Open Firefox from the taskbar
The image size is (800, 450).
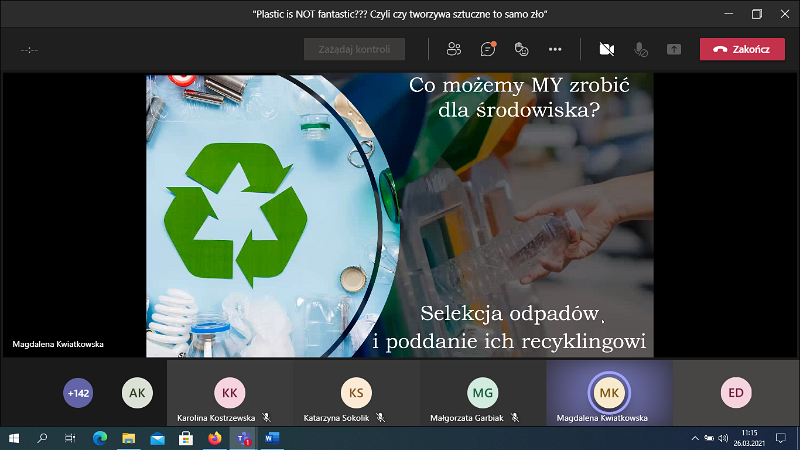coord(215,438)
